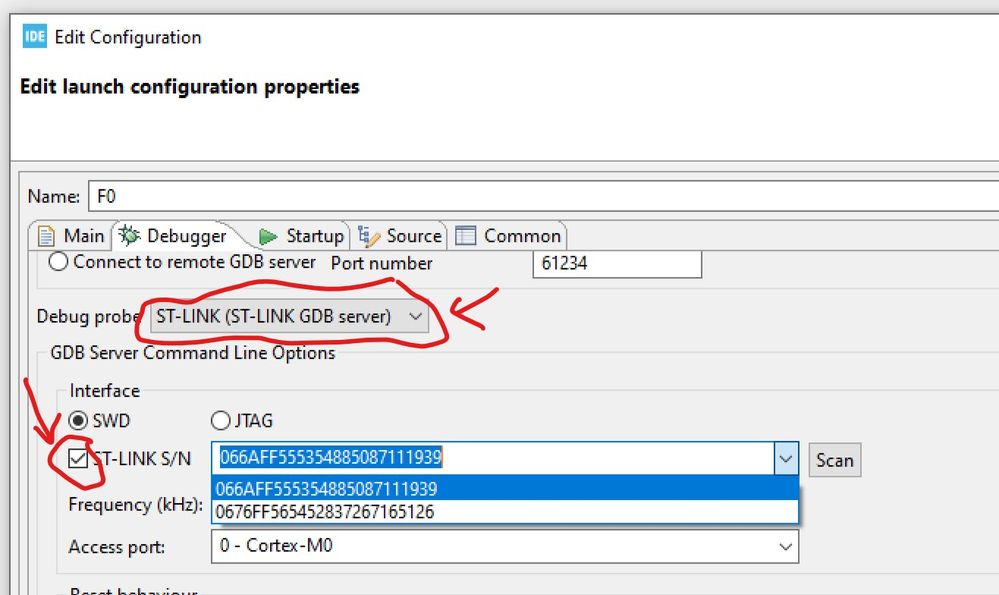Choose serial 0676FF565452837267165126 from list
The width and height of the screenshot is (999, 595).
point(505,512)
